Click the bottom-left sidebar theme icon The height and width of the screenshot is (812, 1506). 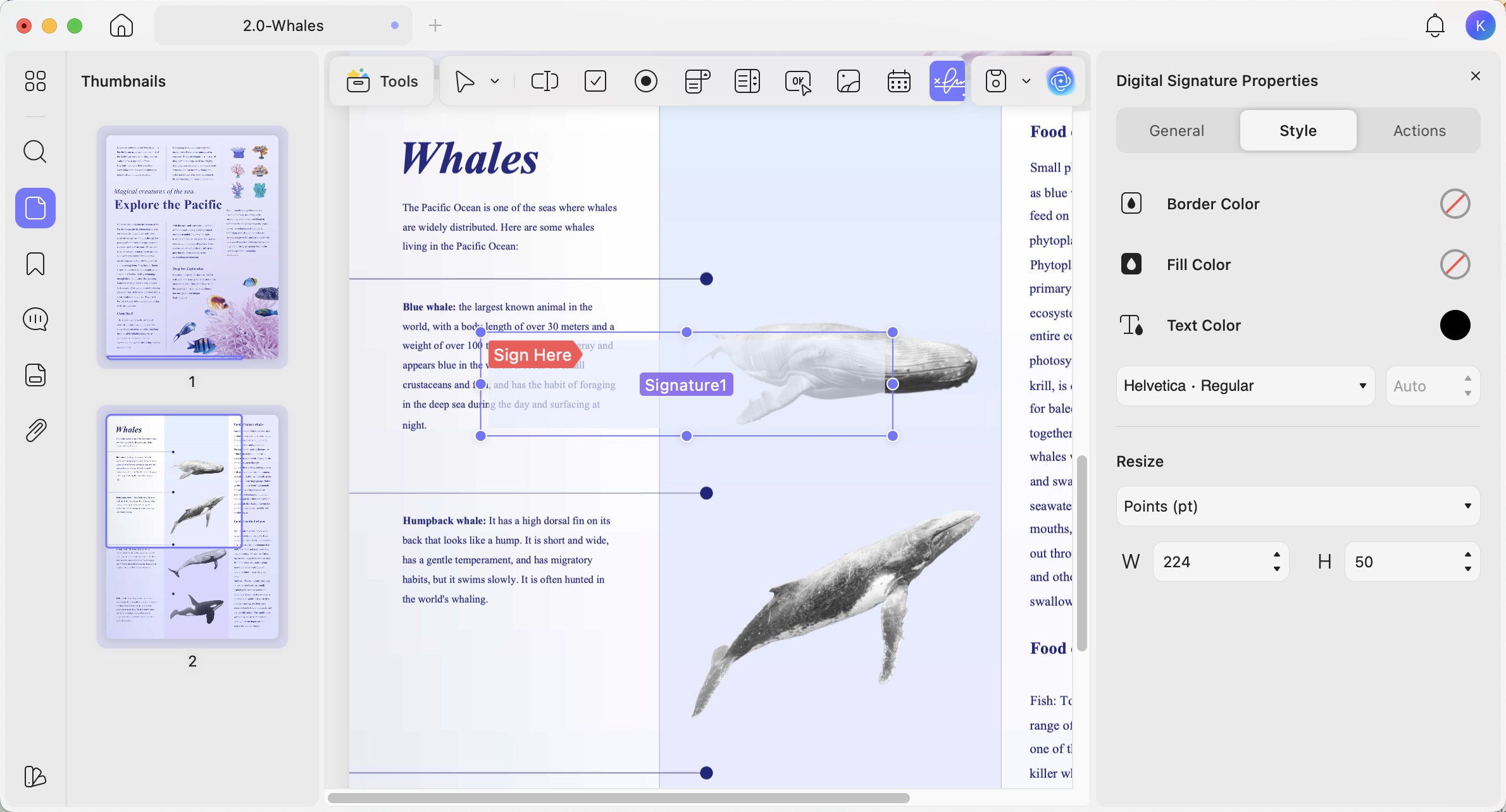tap(35, 777)
